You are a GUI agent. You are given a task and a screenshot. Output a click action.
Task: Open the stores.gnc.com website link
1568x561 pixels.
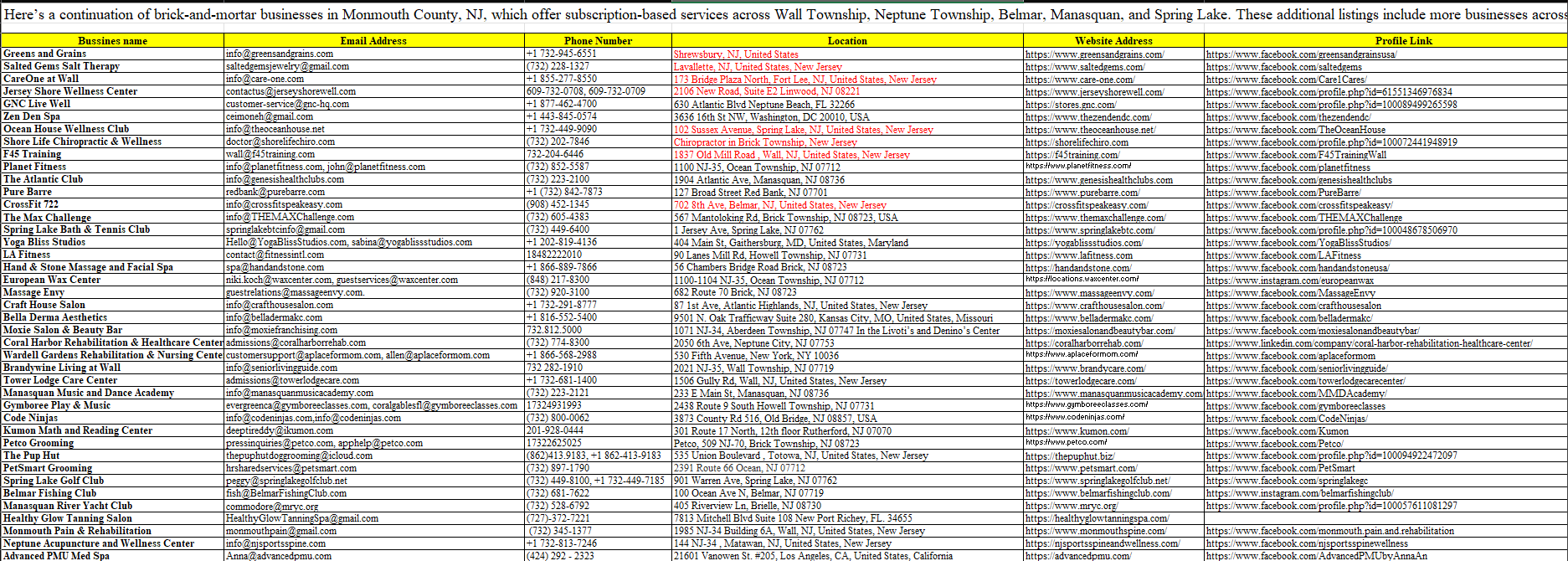pyautogui.click(x=1071, y=105)
